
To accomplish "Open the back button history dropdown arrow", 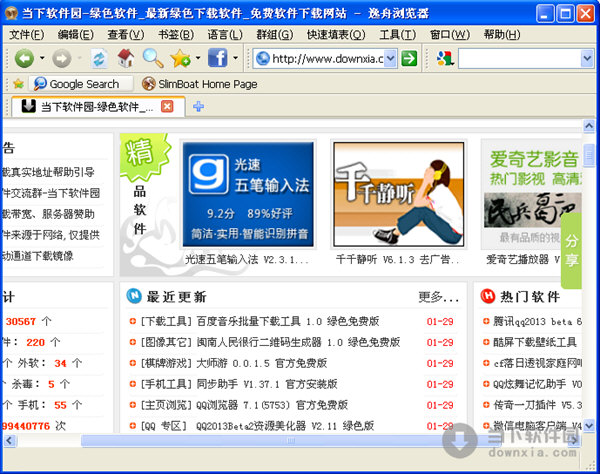I will (x=42, y=58).
